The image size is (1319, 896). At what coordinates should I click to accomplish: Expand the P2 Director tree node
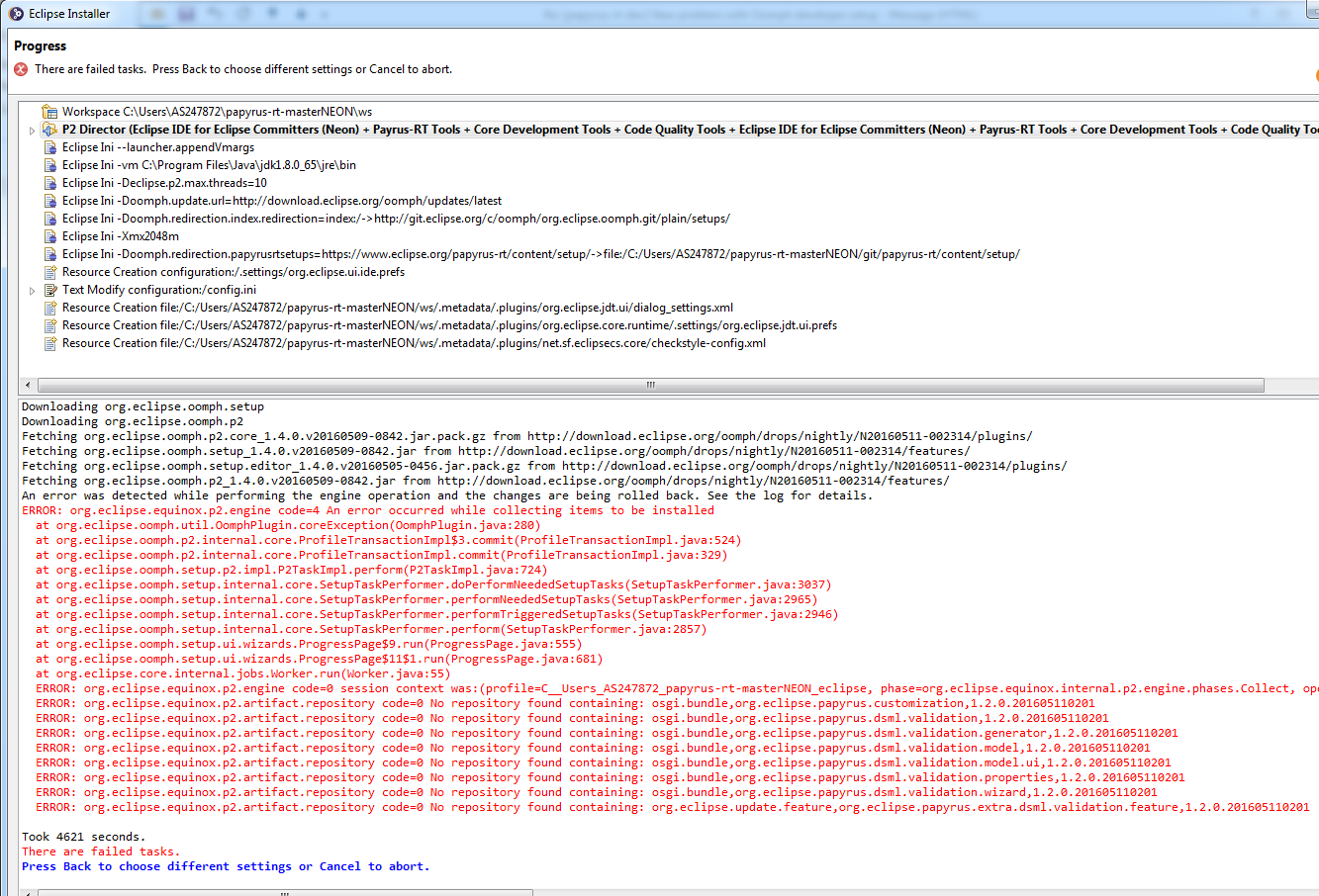(x=32, y=130)
